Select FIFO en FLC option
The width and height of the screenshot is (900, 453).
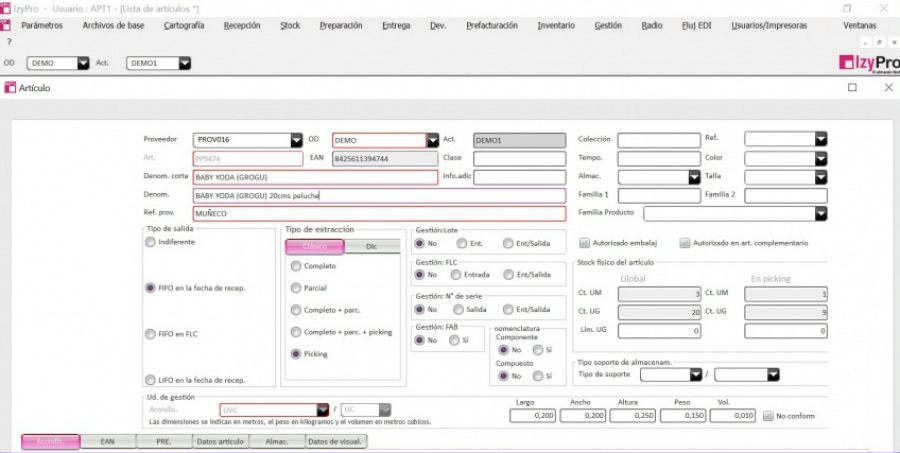[x=150, y=334]
